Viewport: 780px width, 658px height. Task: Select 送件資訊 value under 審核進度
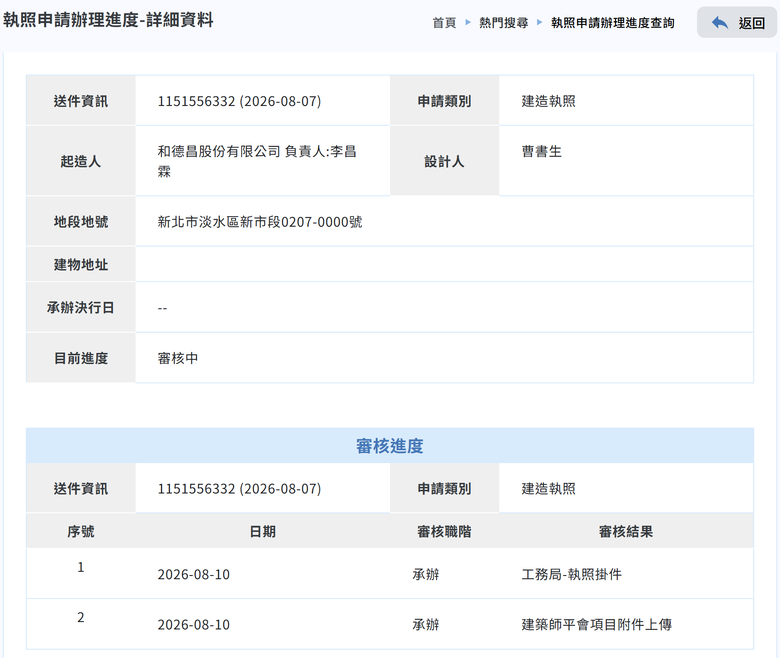click(x=239, y=489)
